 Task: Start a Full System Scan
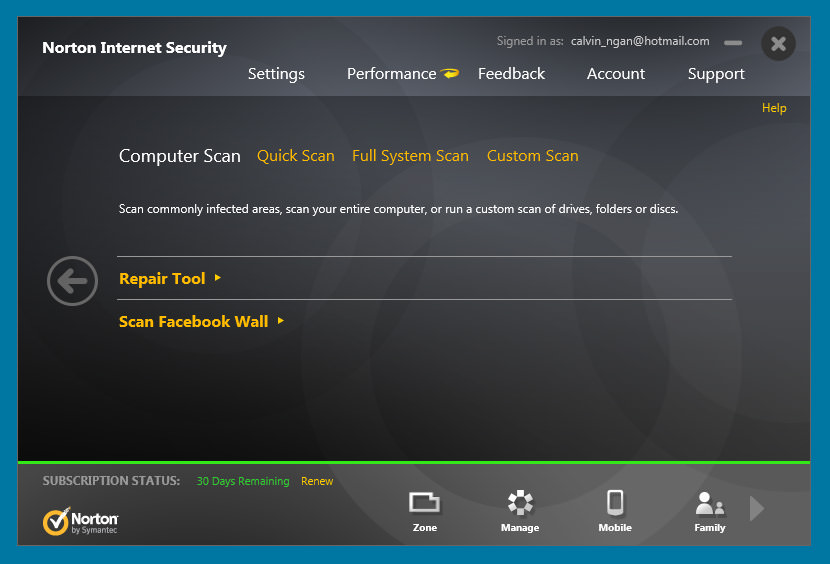click(x=410, y=156)
